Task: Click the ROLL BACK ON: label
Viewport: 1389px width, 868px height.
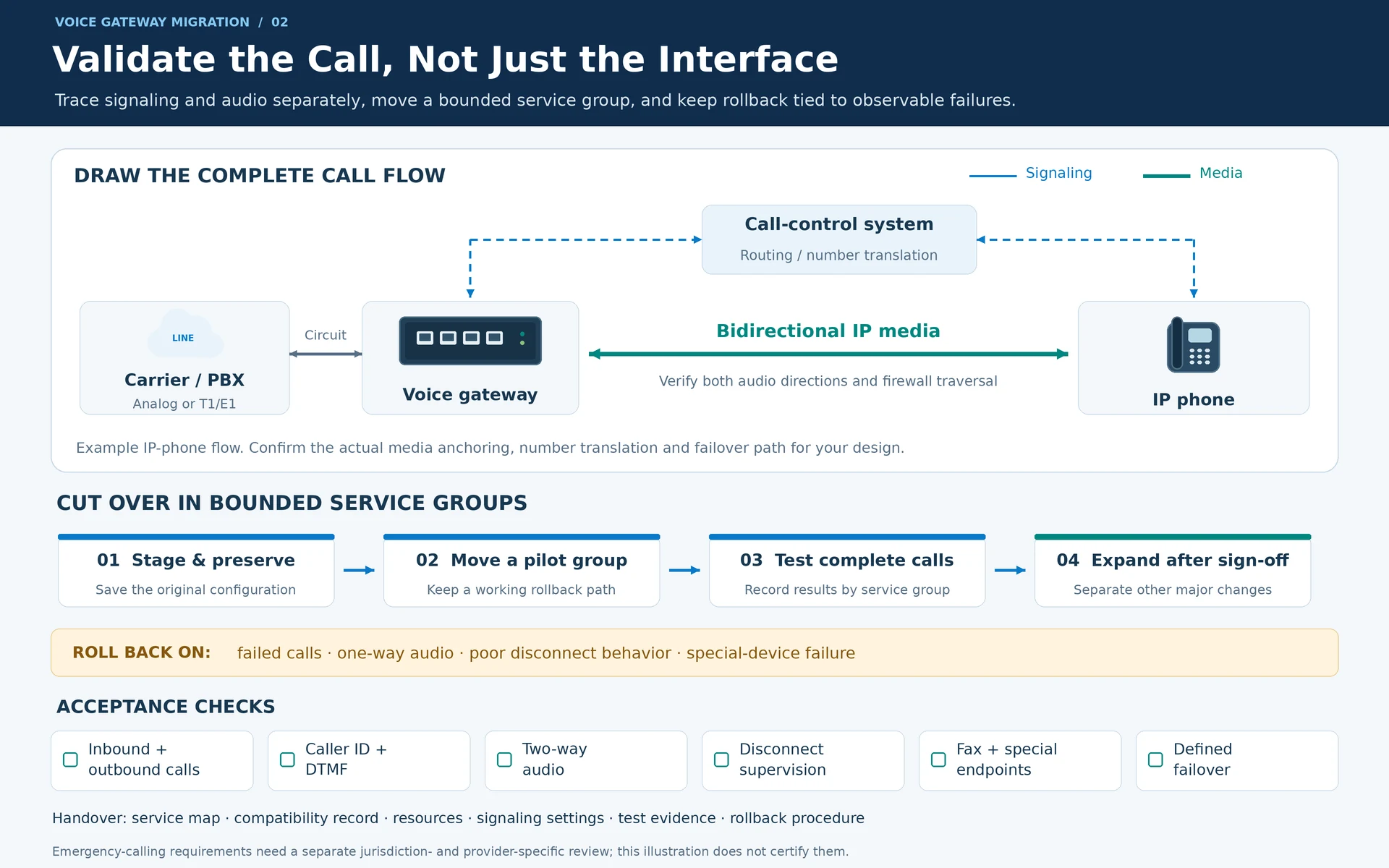Action: point(142,652)
